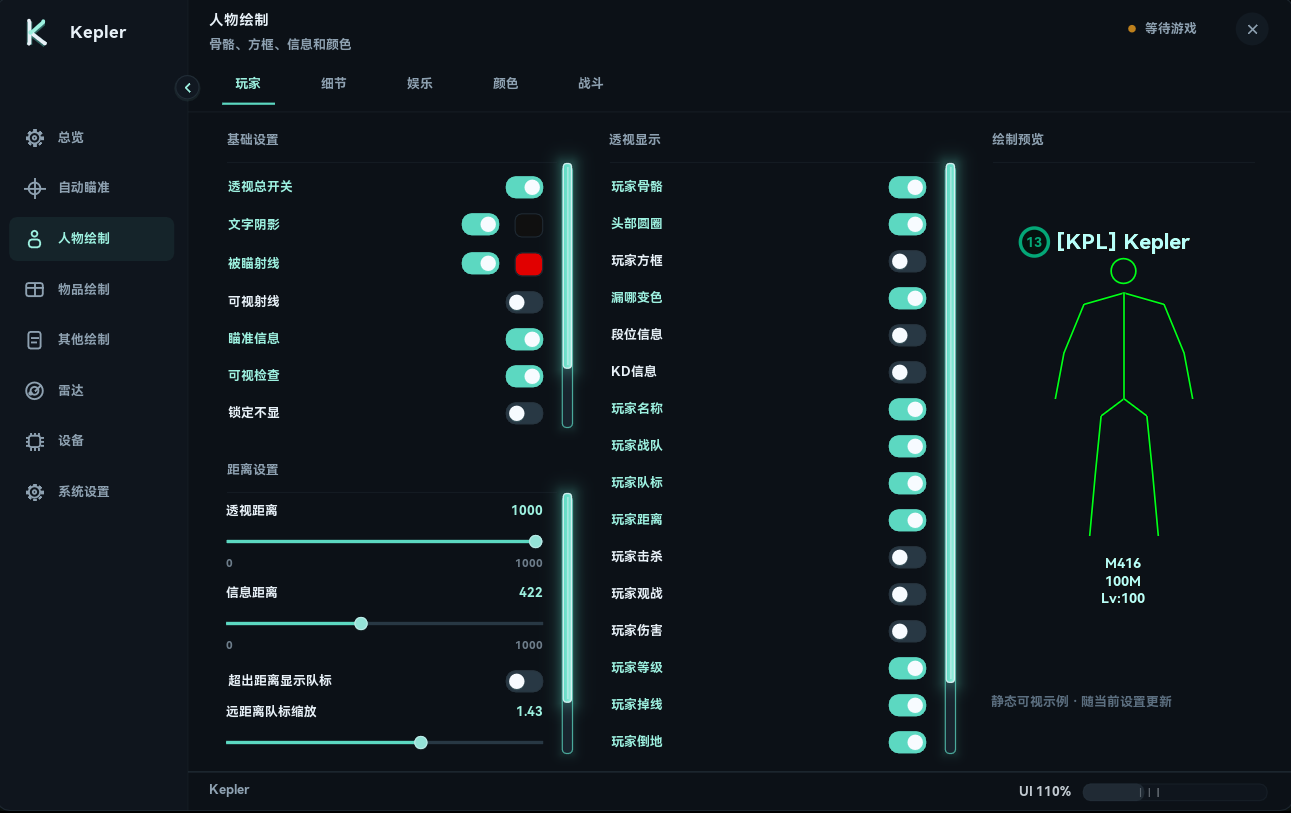Open the 物品绘制 box icon
Viewport: 1291px width, 813px height.
(x=35, y=290)
